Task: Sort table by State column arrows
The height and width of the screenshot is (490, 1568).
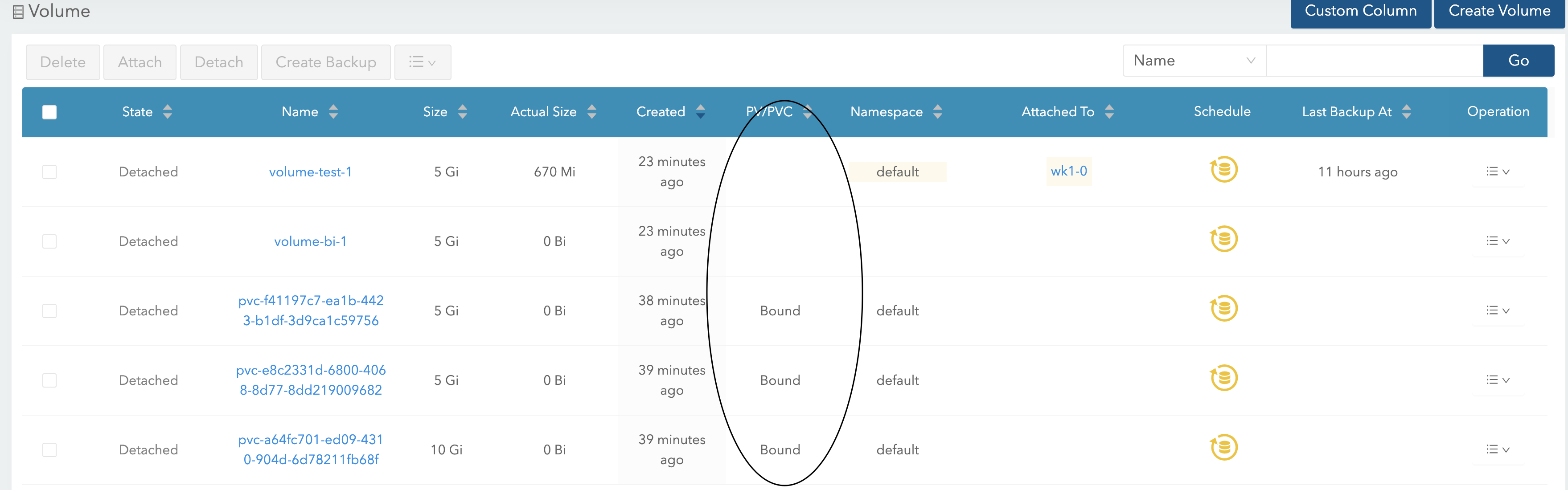Action: click(x=168, y=111)
